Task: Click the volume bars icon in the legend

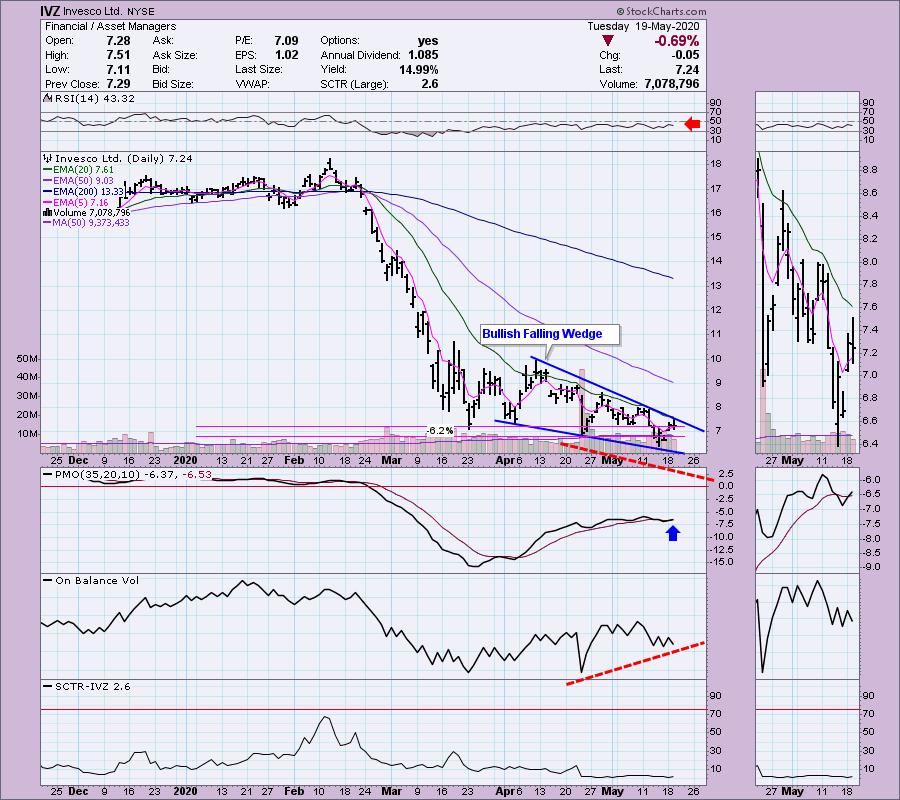Action: coord(48,213)
